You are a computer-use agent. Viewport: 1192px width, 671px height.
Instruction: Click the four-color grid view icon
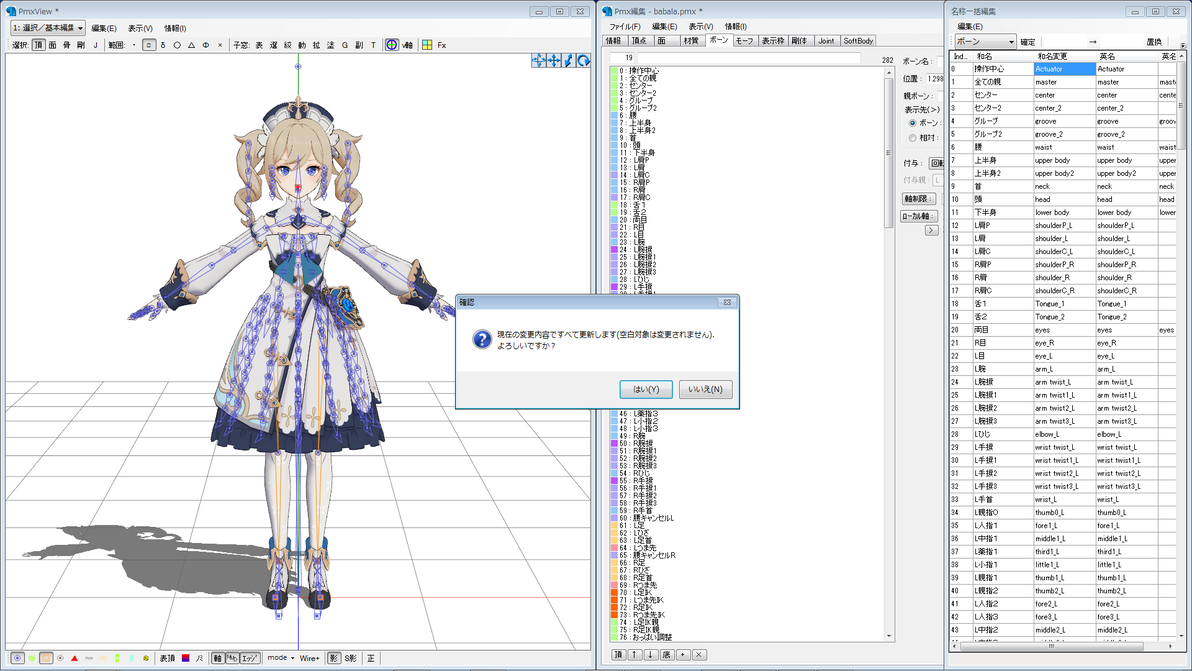[x=427, y=45]
